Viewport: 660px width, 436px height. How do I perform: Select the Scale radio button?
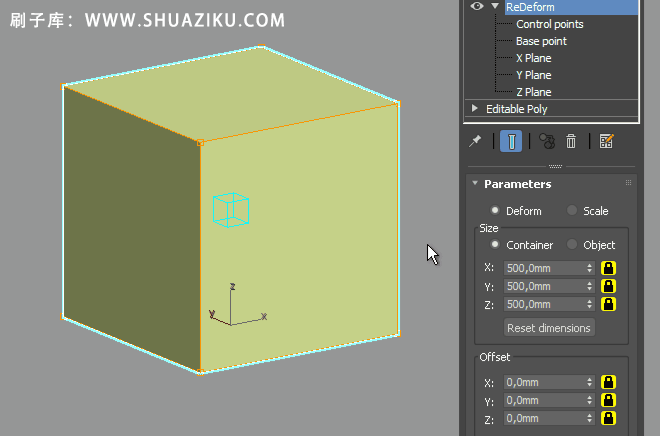572,211
